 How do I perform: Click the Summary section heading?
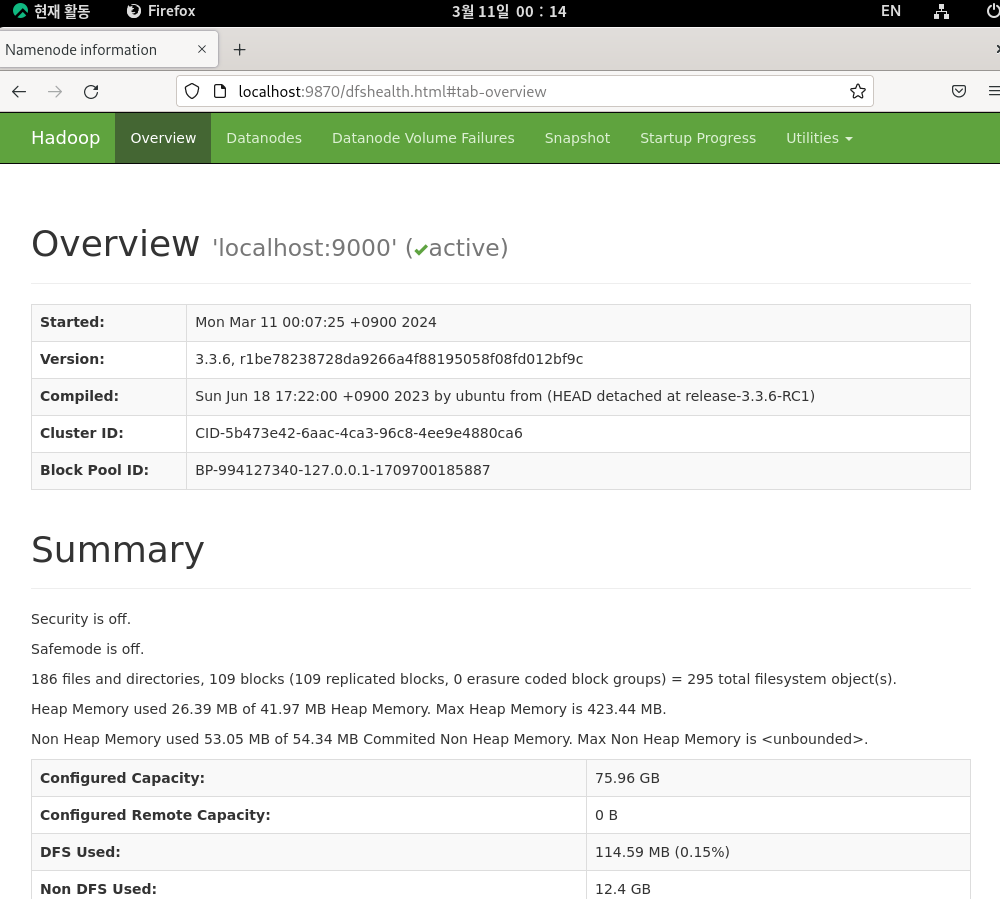tap(118, 550)
